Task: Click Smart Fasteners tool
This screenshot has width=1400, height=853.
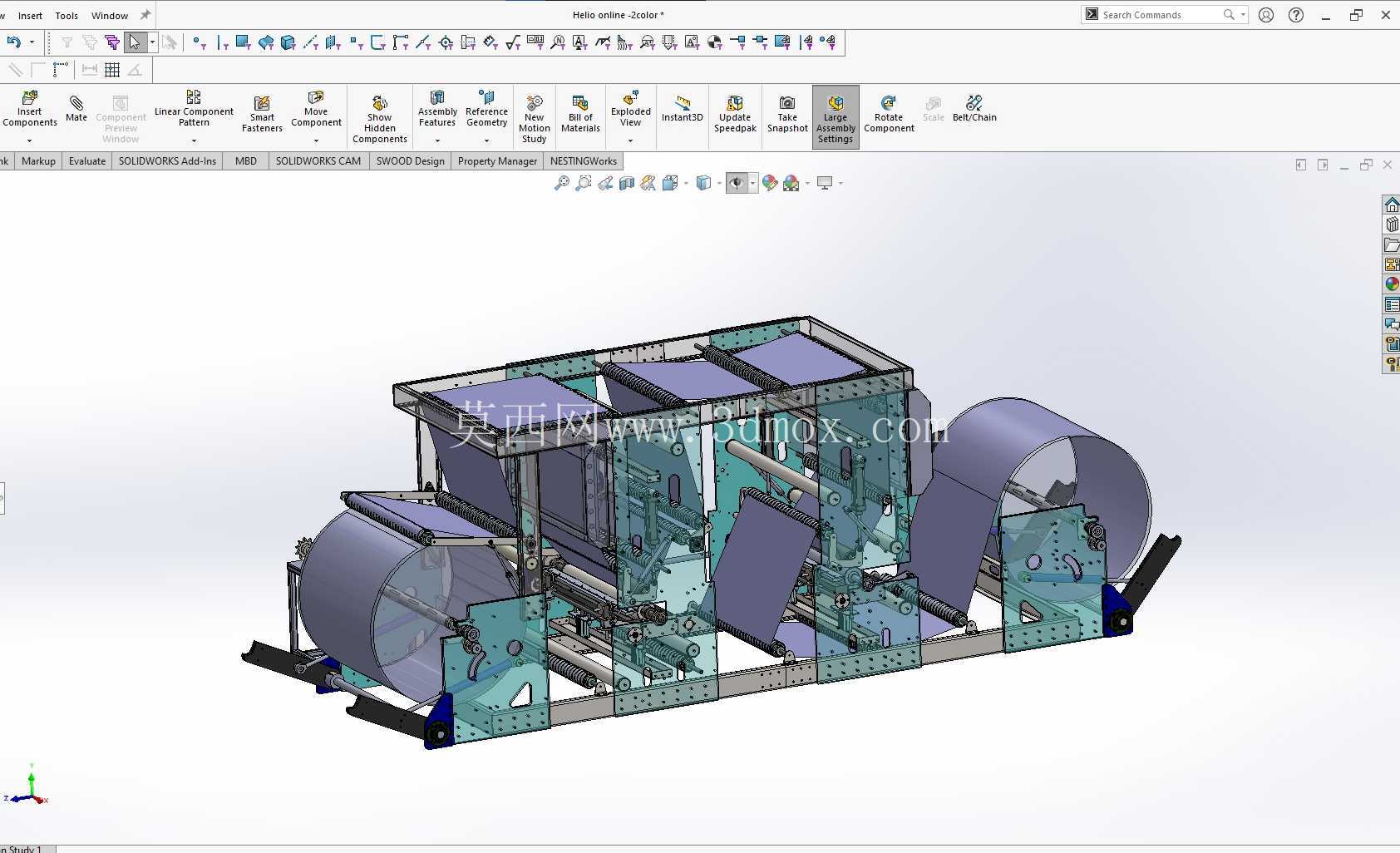Action: 262,115
